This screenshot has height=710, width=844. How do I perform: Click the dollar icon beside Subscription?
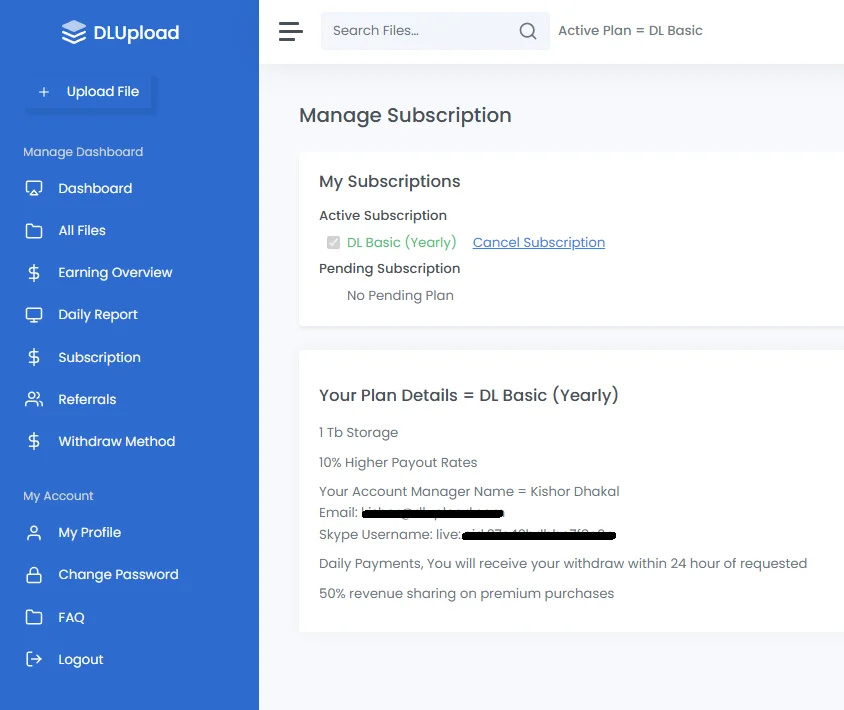(x=34, y=357)
